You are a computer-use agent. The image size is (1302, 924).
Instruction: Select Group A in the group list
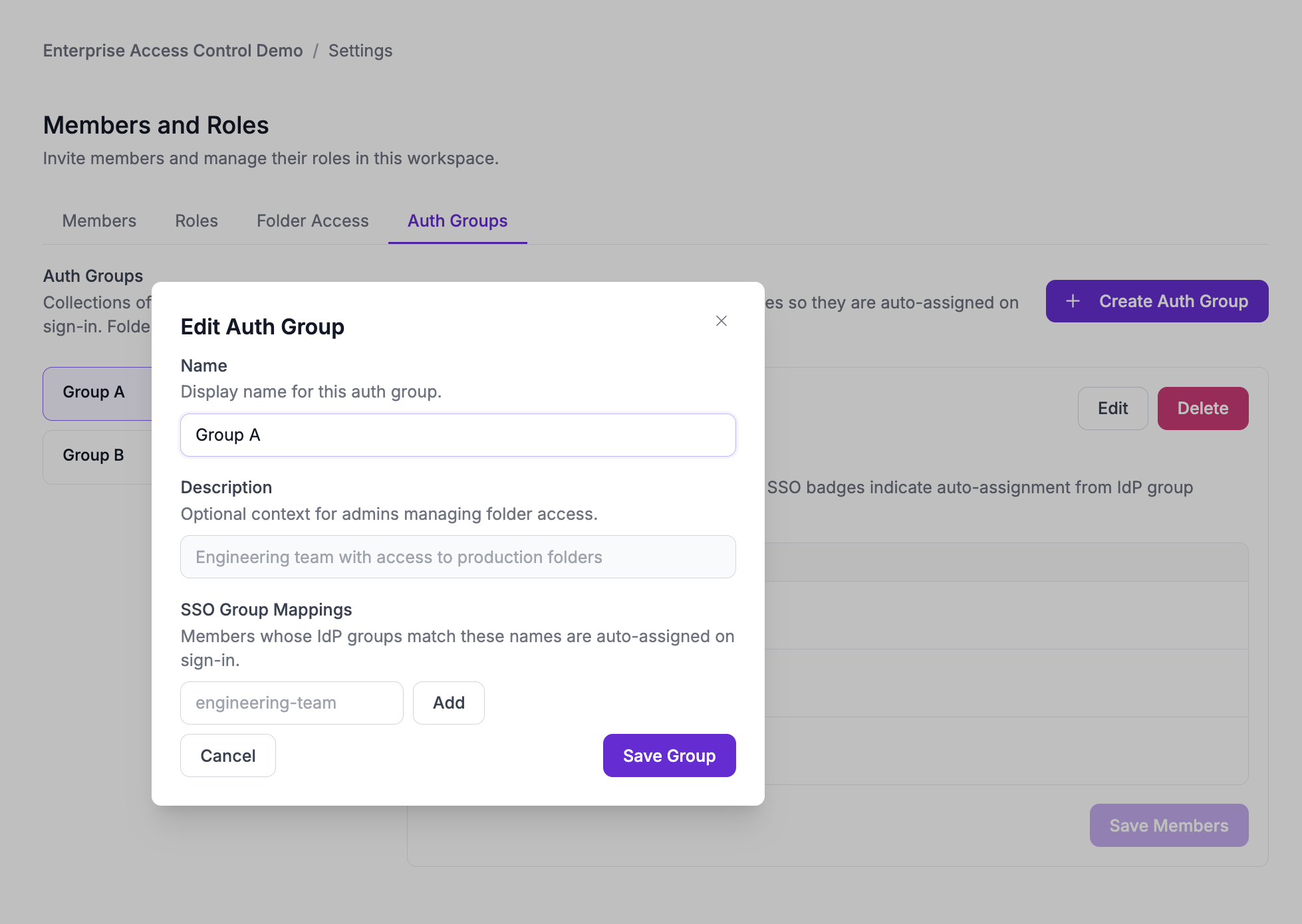[x=98, y=394]
